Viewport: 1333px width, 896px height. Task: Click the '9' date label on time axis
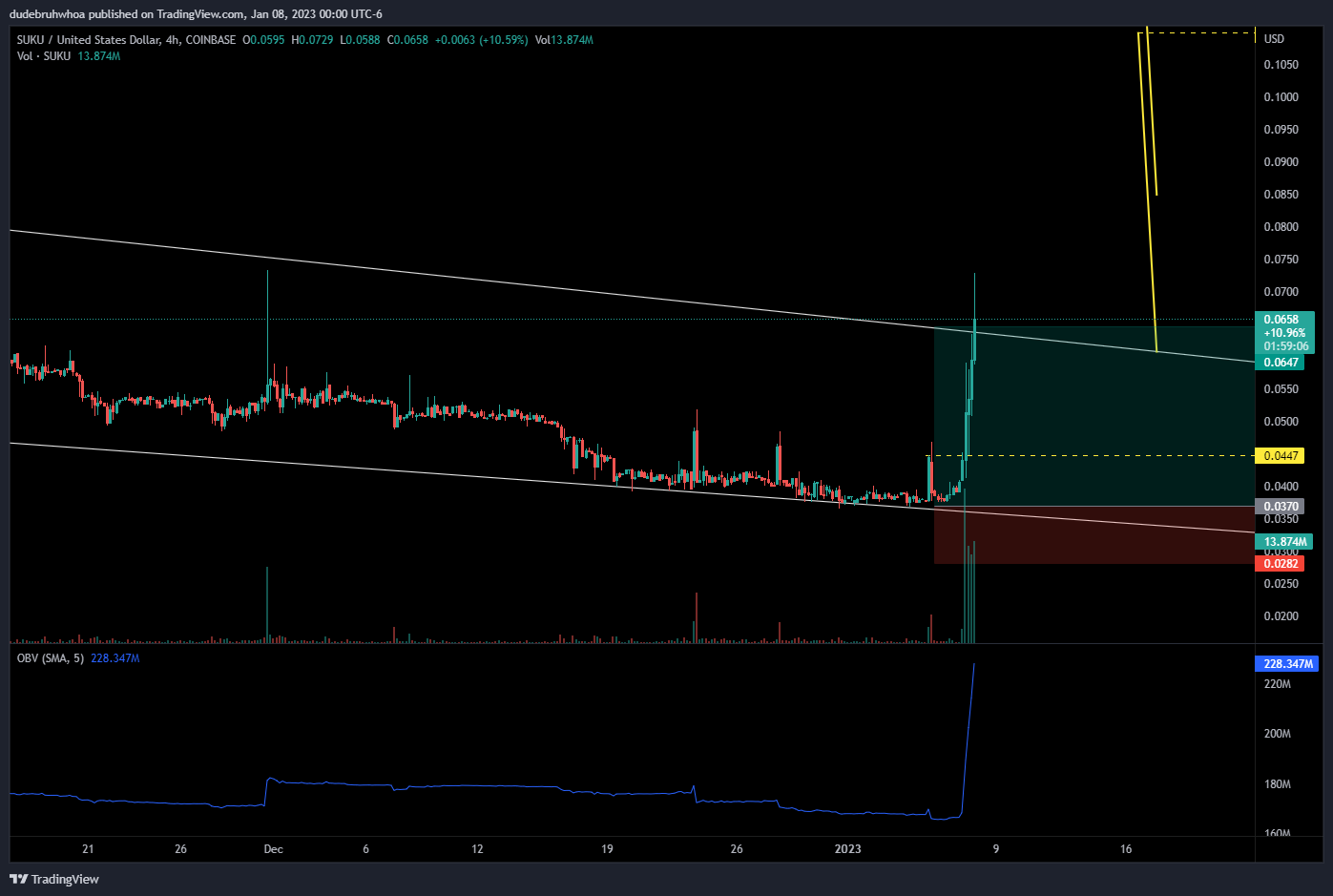pyautogui.click(x=996, y=849)
